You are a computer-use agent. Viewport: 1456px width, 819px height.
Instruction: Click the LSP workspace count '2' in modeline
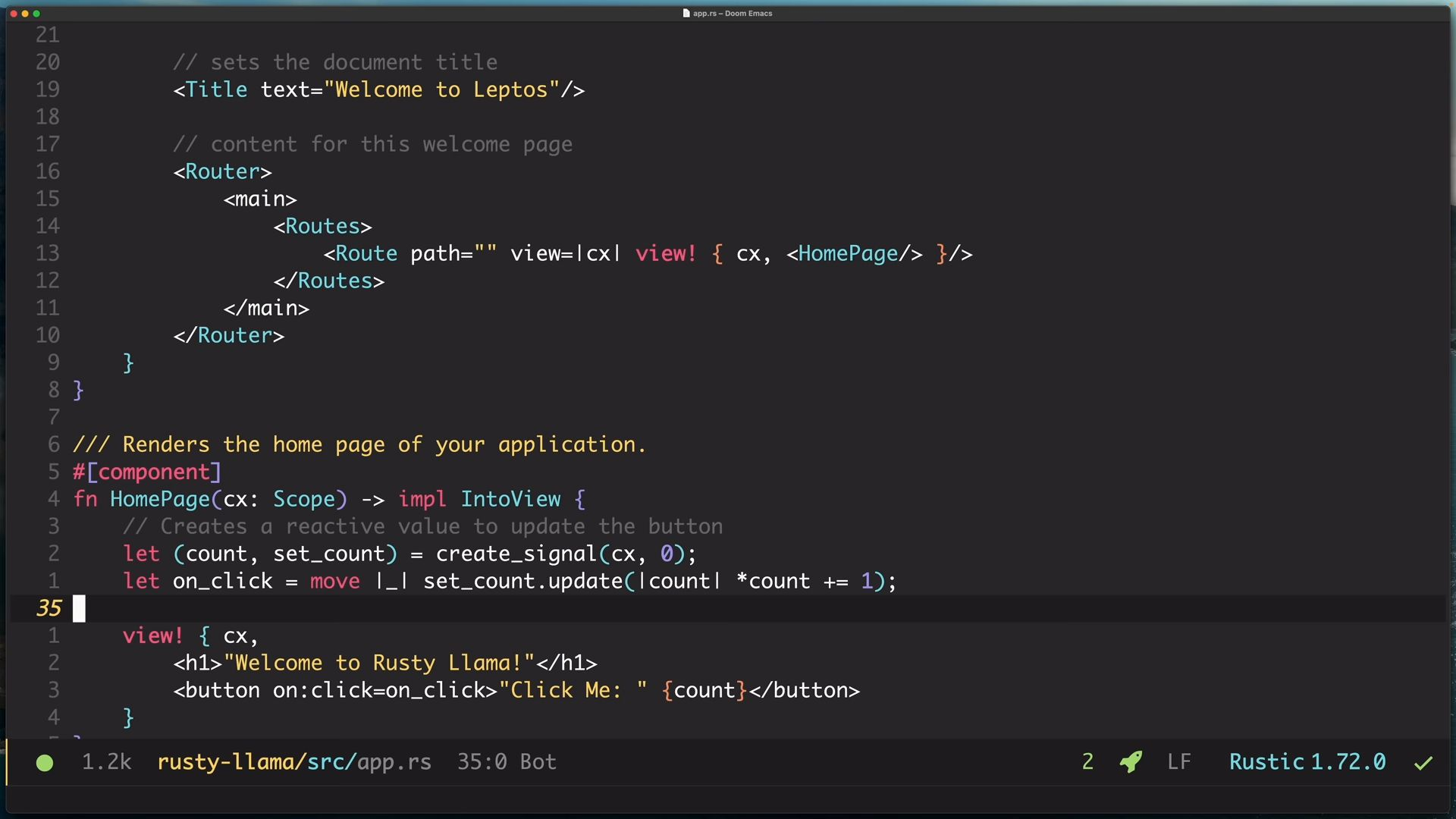pyautogui.click(x=1087, y=762)
